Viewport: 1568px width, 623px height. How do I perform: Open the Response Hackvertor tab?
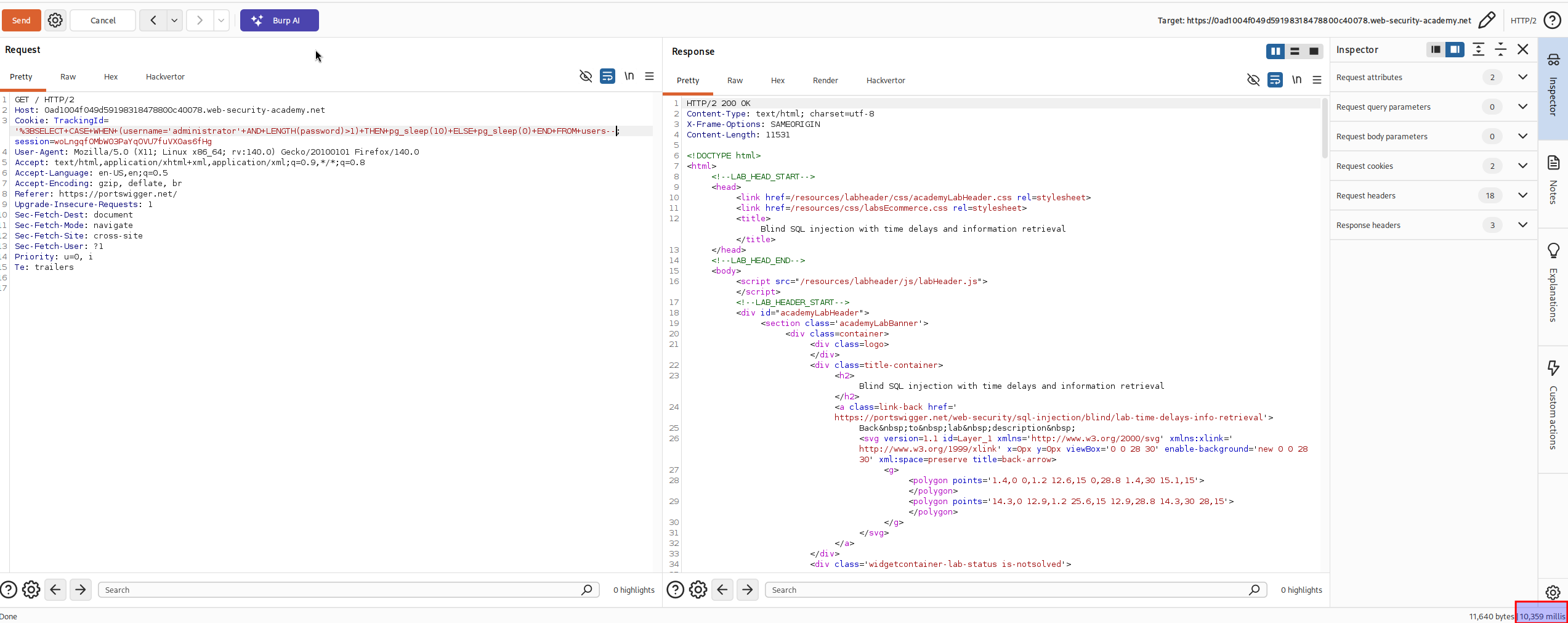[x=886, y=81]
